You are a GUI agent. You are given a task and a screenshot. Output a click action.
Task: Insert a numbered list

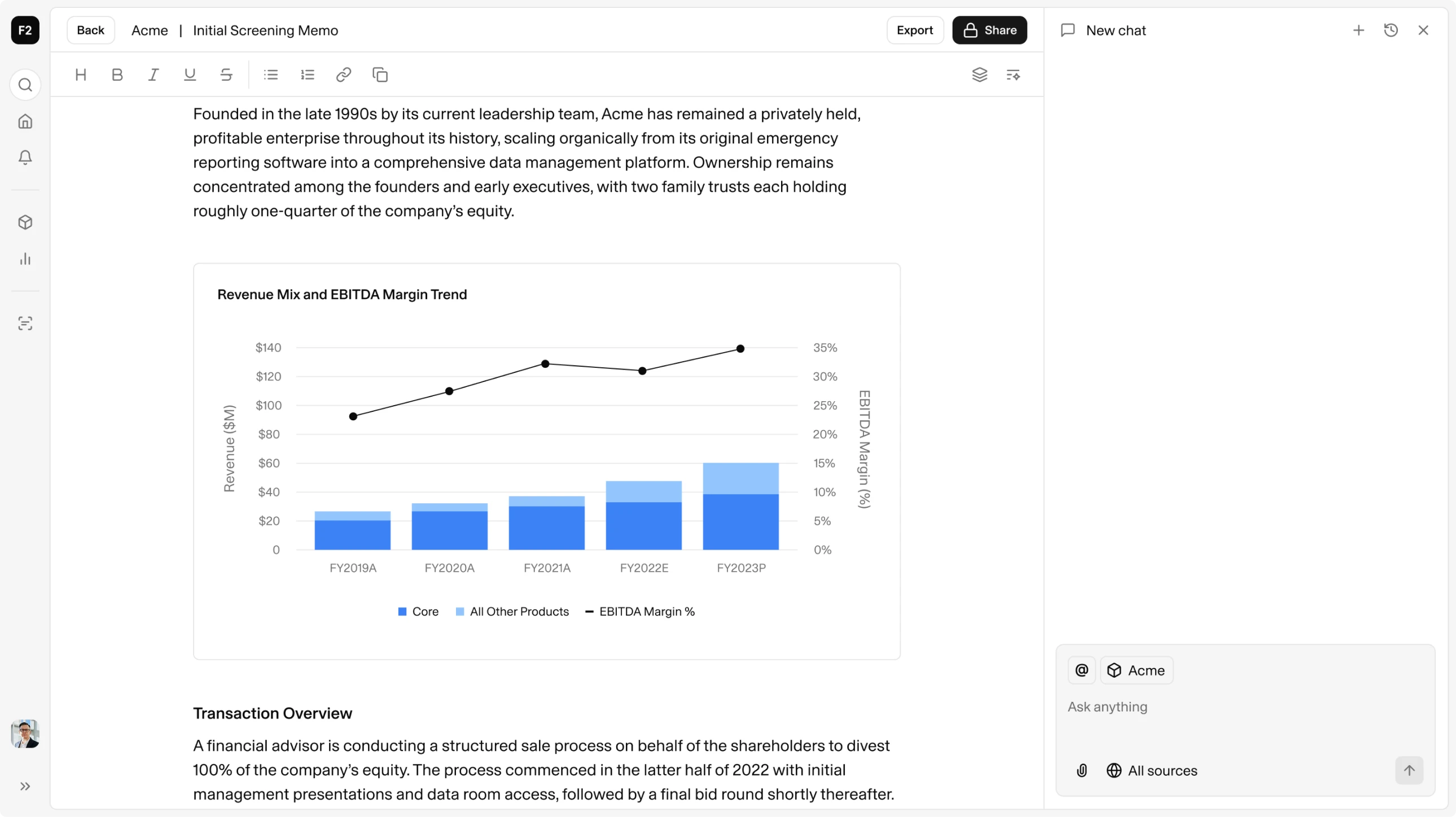point(308,74)
